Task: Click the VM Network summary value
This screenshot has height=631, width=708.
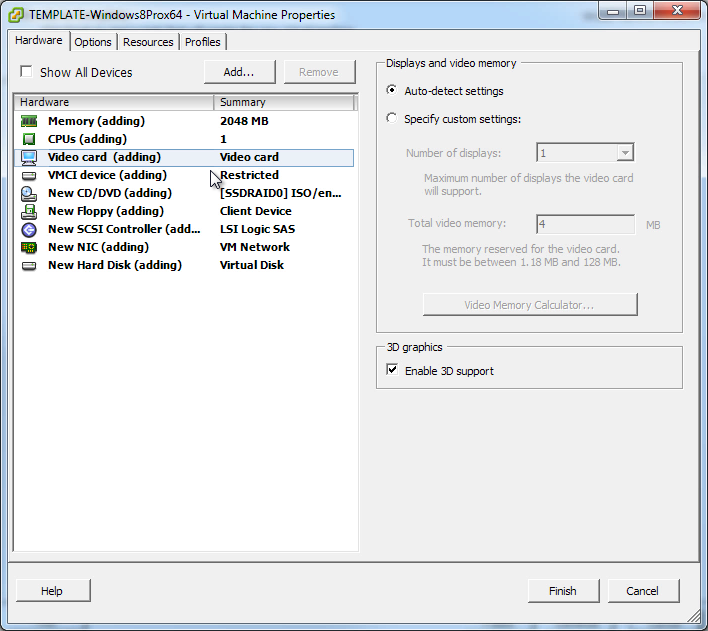Action: coord(255,247)
